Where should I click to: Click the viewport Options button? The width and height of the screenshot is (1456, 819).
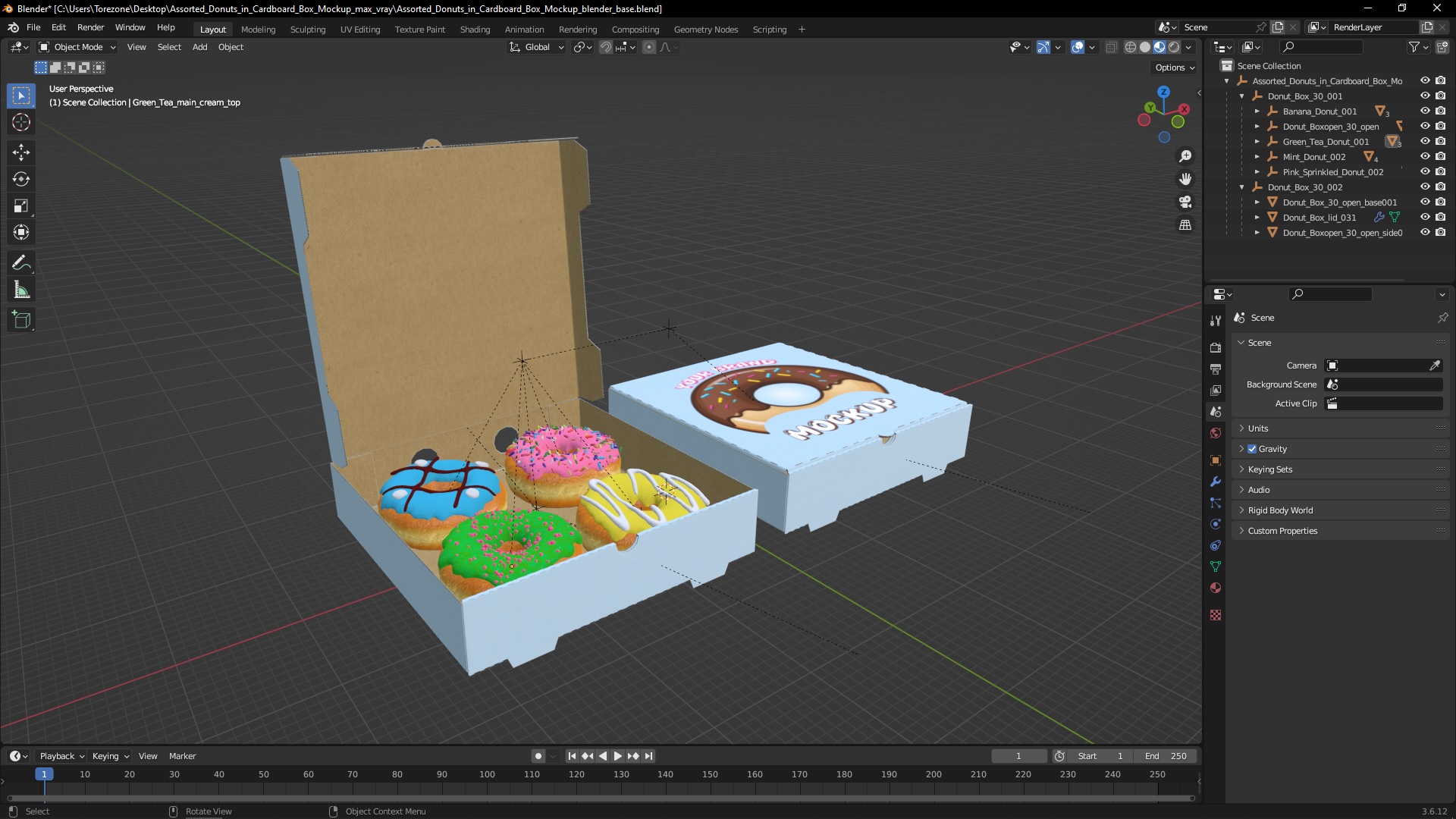pos(1174,67)
